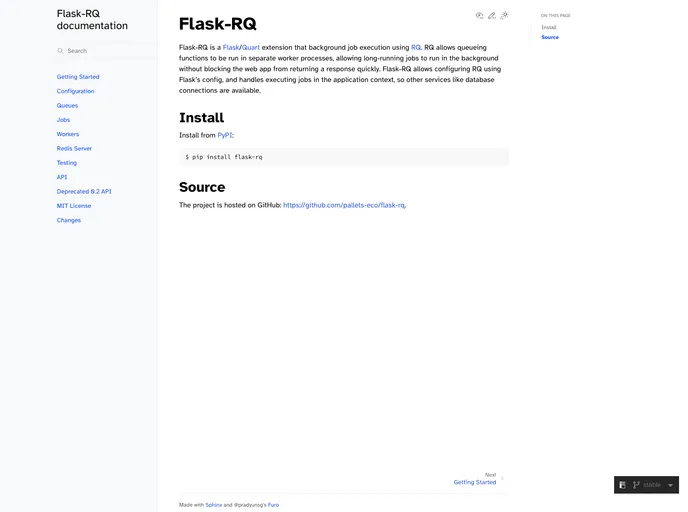Jump to Install in the page contents
This screenshot has width=688, height=512.
[549, 27]
